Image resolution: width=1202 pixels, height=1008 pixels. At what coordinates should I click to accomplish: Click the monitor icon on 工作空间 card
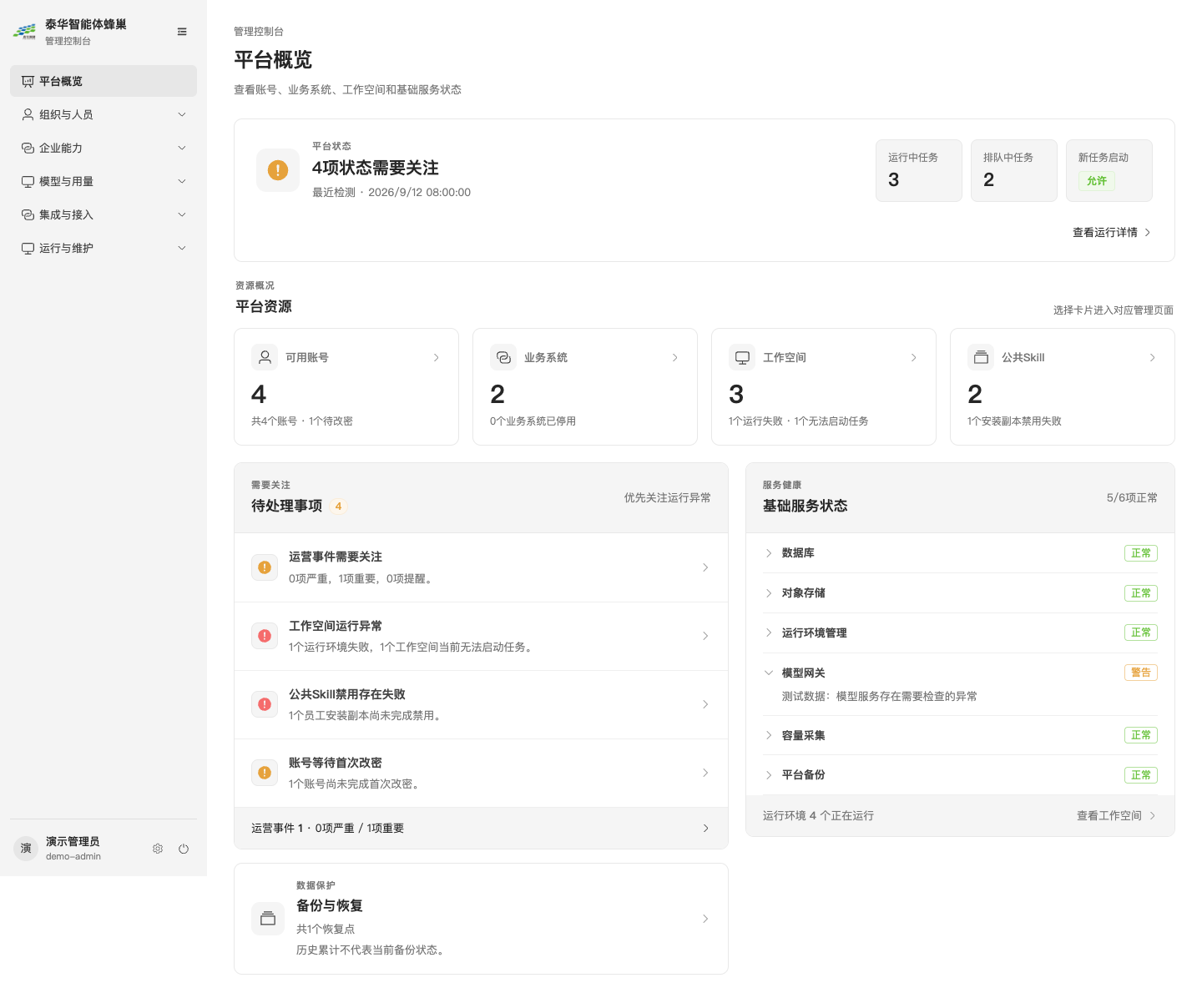(x=742, y=357)
